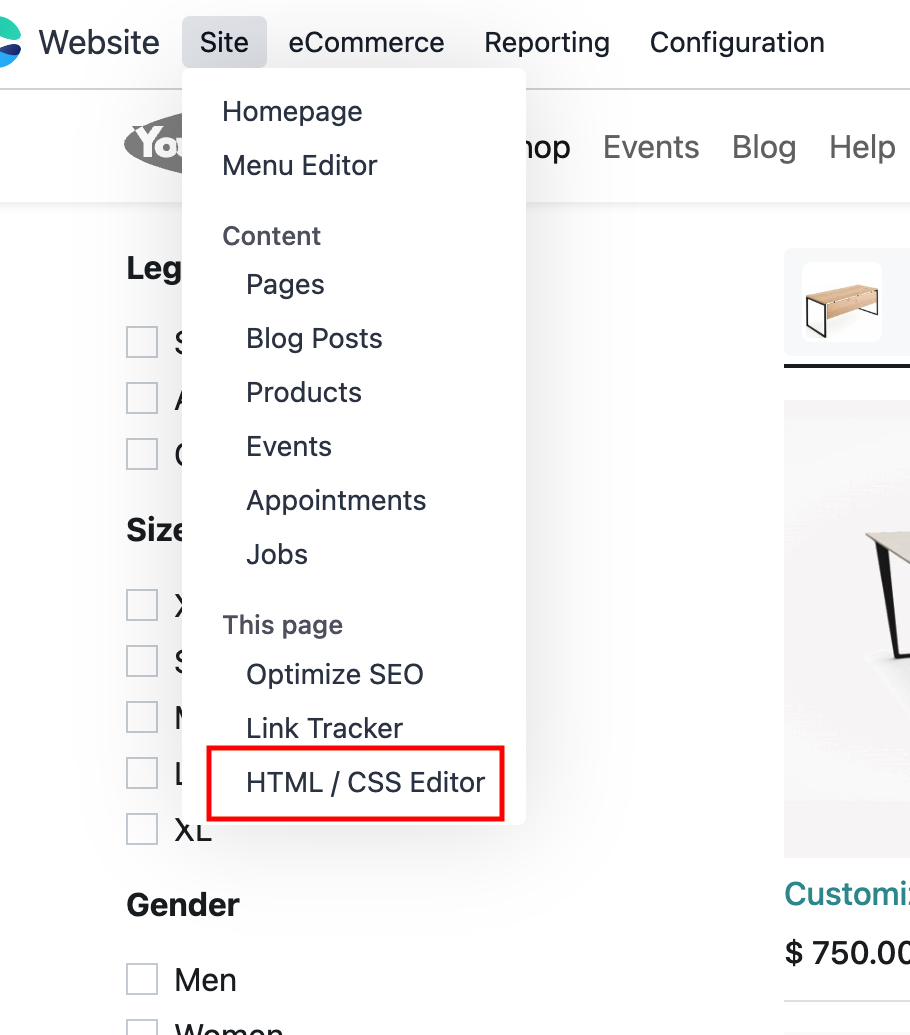Open the Site menu
The width and height of the screenshot is (910, 1035).
(224, 43)
